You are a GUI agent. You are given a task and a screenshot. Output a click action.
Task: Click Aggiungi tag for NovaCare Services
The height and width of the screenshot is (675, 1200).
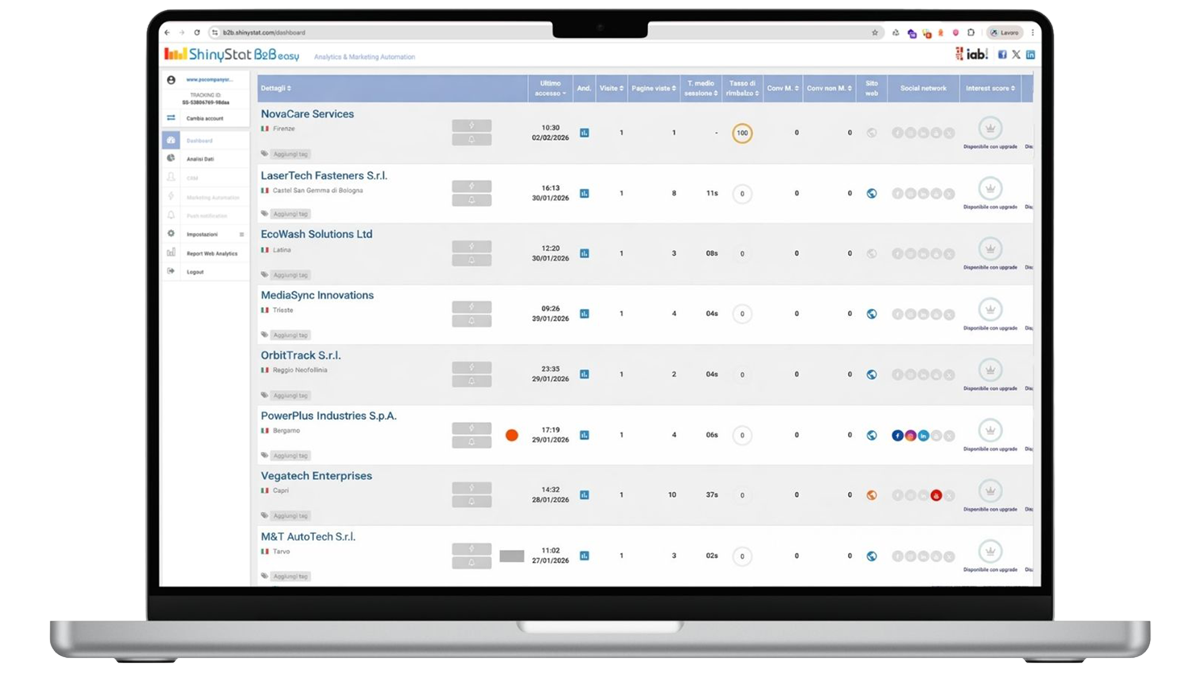point(290,154)
